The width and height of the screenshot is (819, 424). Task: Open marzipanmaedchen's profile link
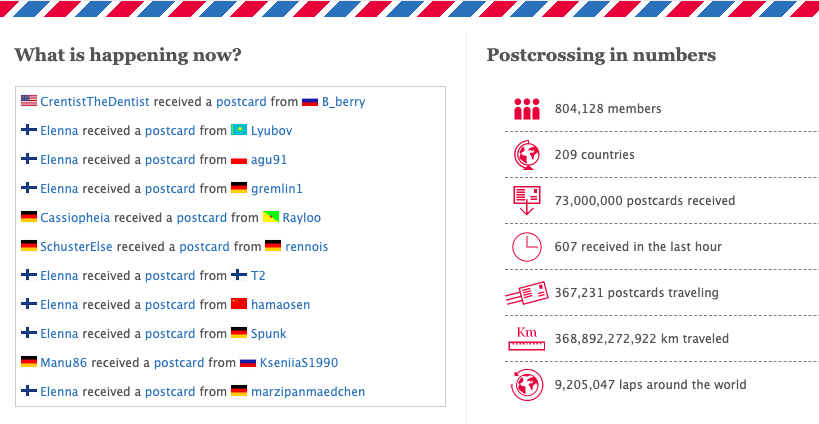(x=308, y=391)
